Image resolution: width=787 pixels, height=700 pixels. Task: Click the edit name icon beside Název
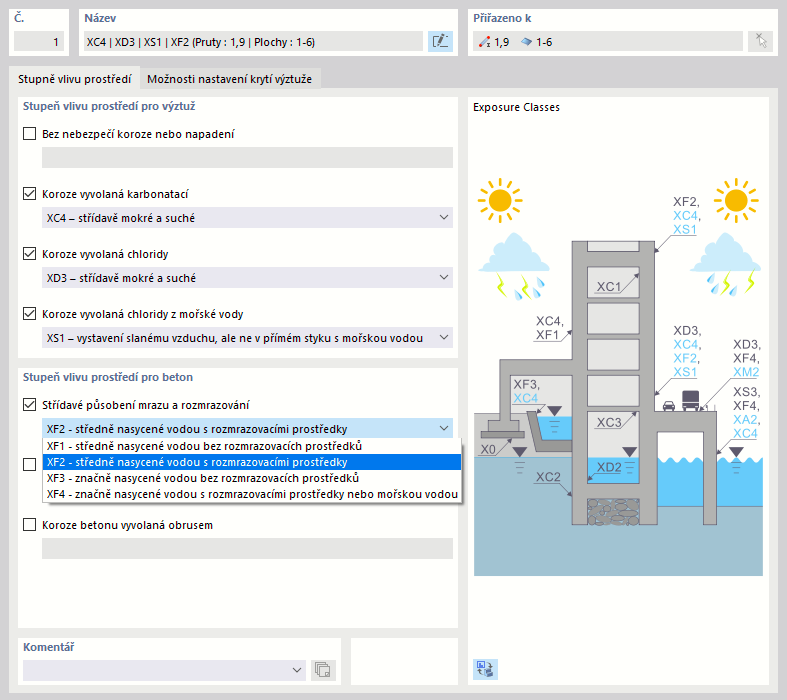(x=440, y=41)
